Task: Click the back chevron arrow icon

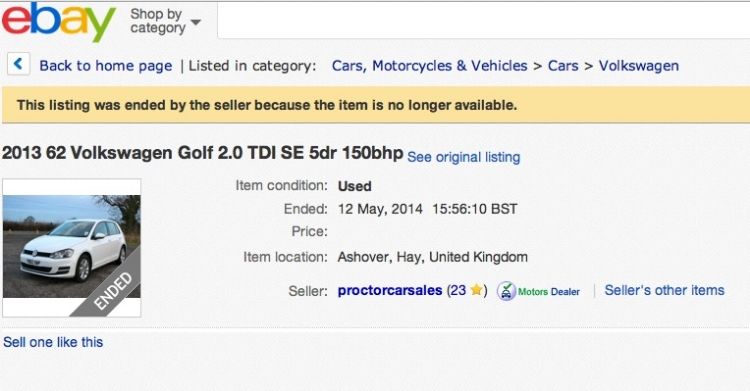Action: coord(18,64)
